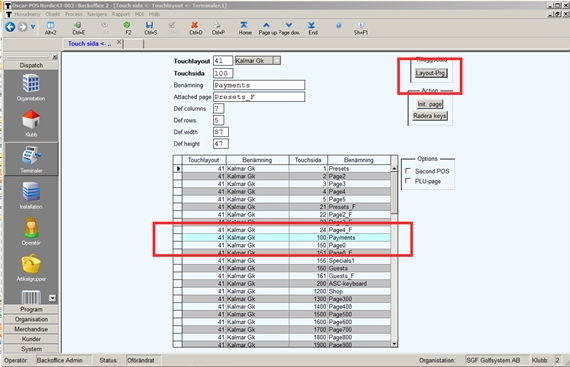Screen dimensions: 570x367
Task: Close the Dispatch sidebar panel
Action: click(x=55, y=57)
